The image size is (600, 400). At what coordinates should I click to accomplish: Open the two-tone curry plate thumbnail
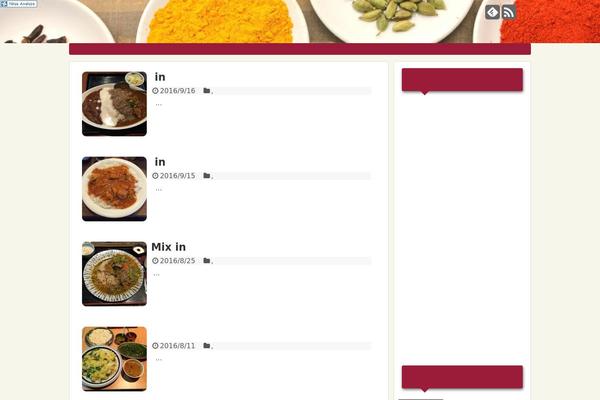tap(114, 104)
